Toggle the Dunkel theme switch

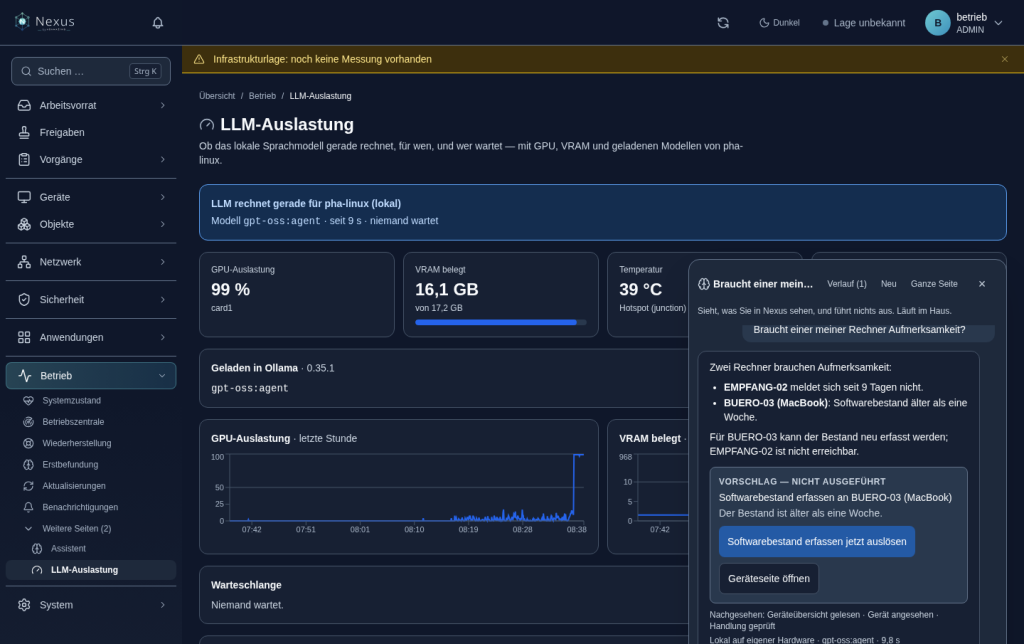pos(779,23)
